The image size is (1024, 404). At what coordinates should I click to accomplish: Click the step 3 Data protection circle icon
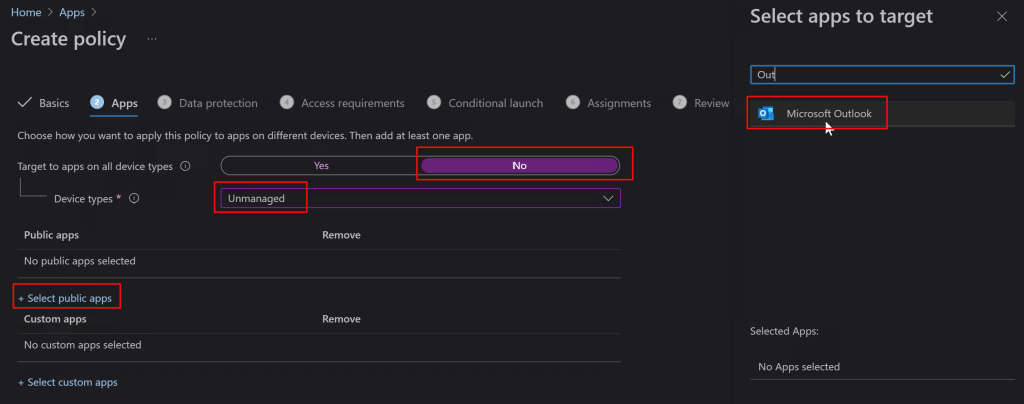164,103
